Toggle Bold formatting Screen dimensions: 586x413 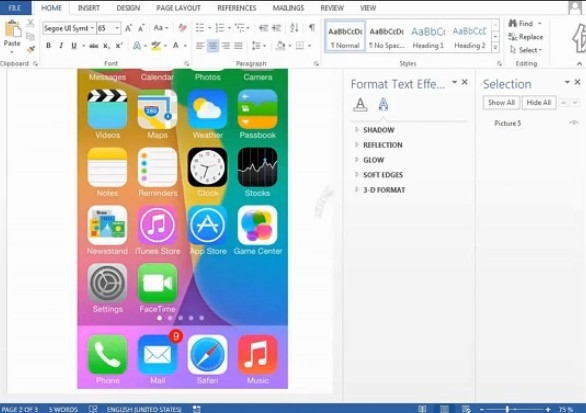(48, 46)
